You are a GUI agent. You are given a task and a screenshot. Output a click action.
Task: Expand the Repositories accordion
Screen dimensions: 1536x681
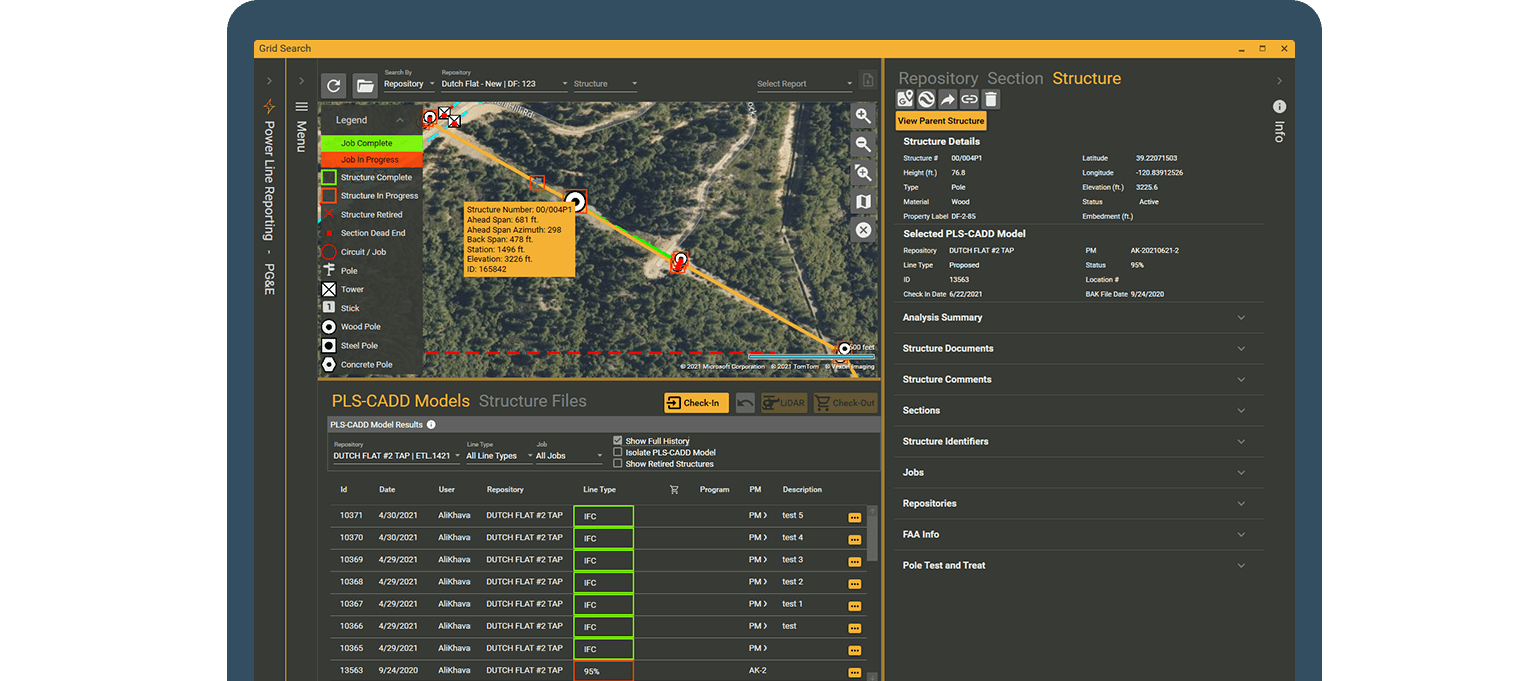pyautogui.click(x=1079, y=504)
